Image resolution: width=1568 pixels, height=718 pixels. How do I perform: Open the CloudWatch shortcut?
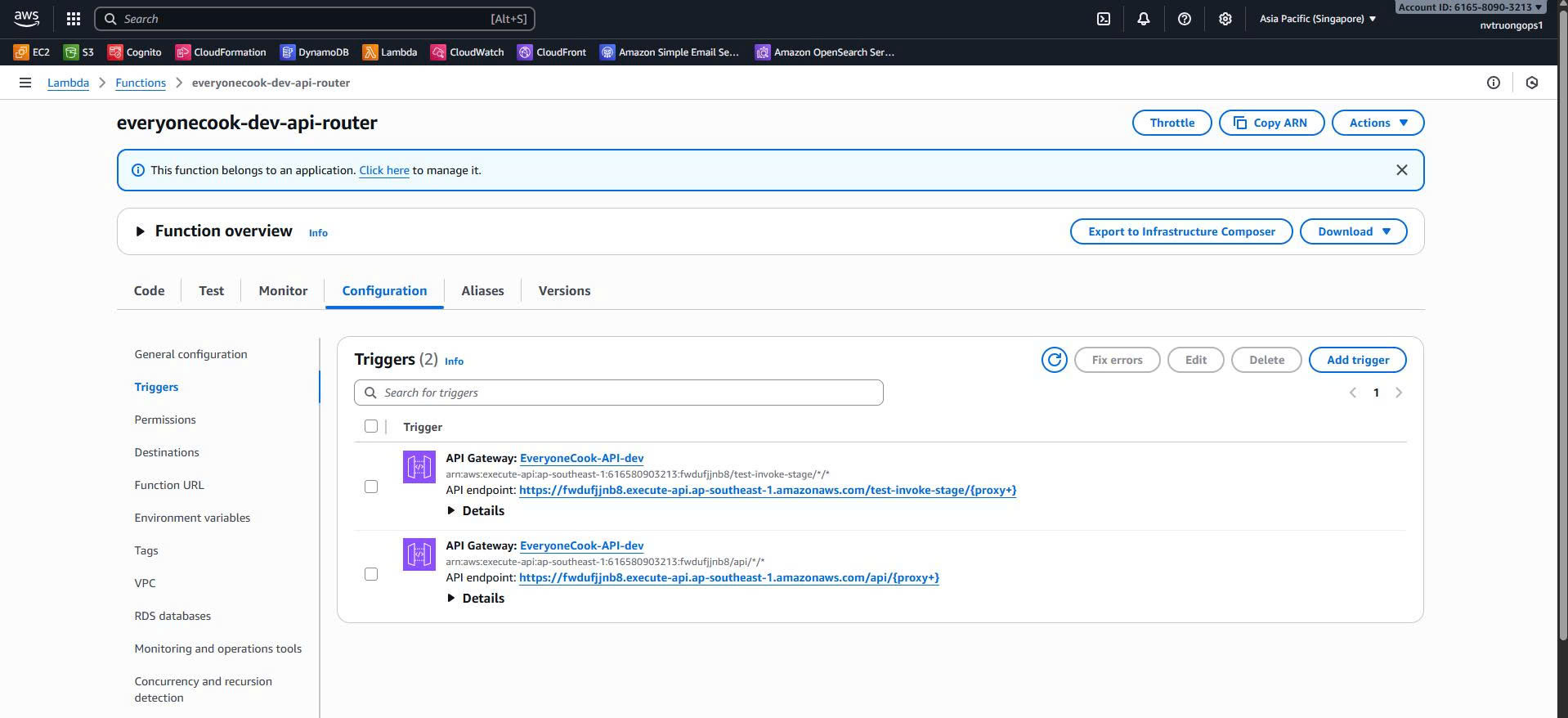pyautogui.click(x=468, y=52)
